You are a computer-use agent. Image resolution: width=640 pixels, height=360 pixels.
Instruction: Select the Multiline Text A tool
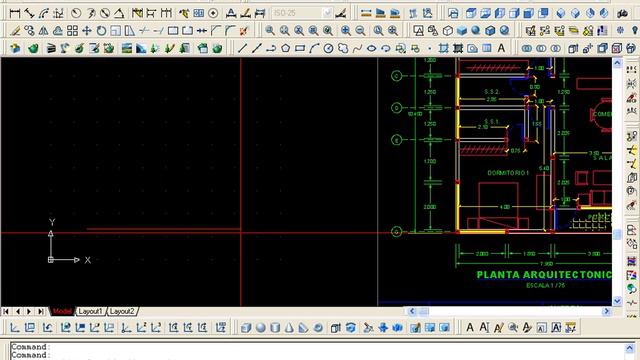(501, 49)
